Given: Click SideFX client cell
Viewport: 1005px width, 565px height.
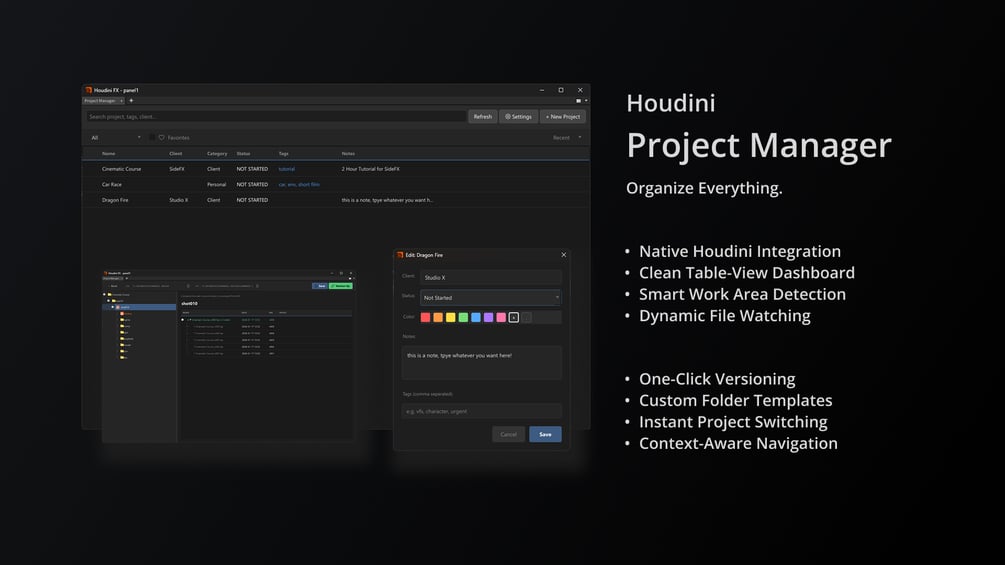Looking at the screenshot, I should pos(177,169).
